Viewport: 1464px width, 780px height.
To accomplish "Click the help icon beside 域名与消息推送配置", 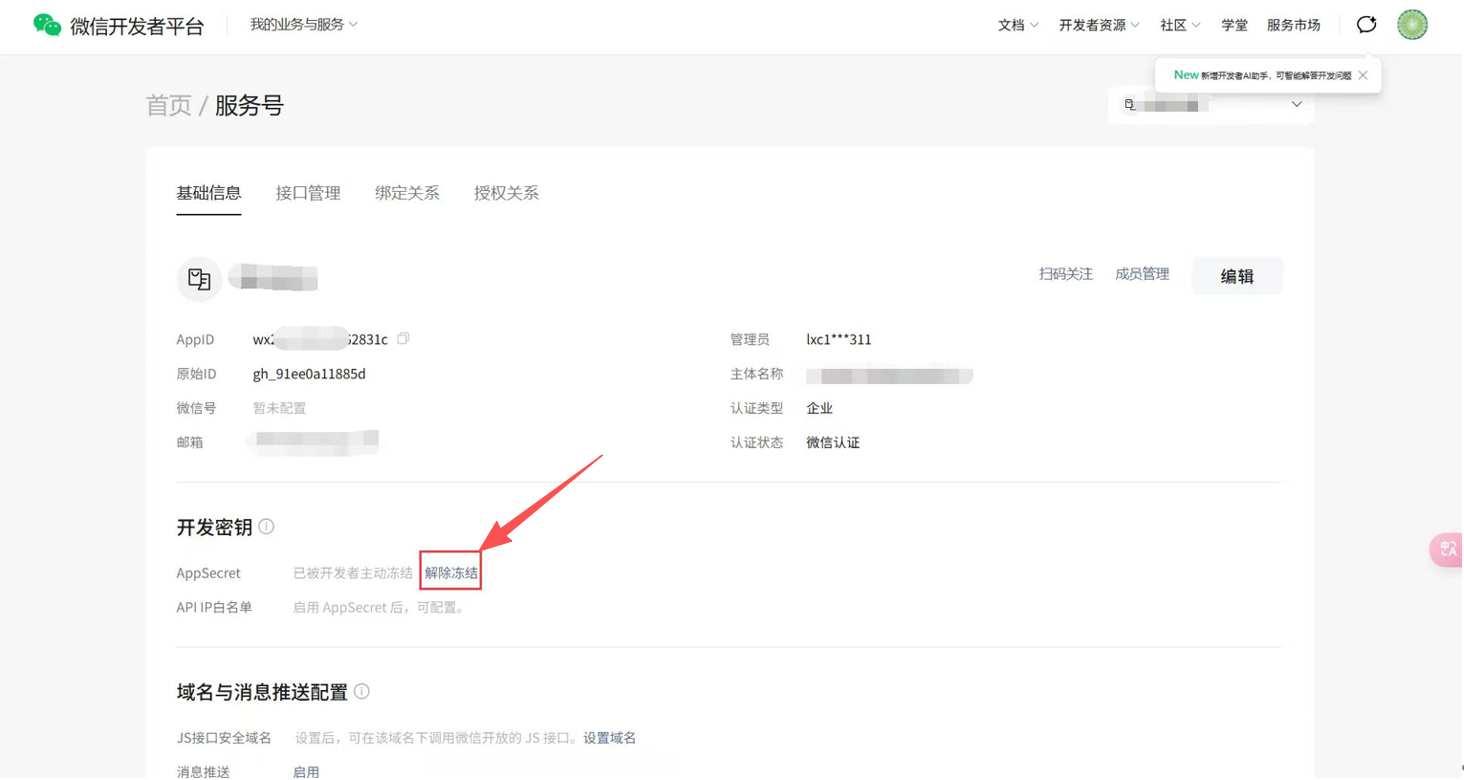I will 362,691.
